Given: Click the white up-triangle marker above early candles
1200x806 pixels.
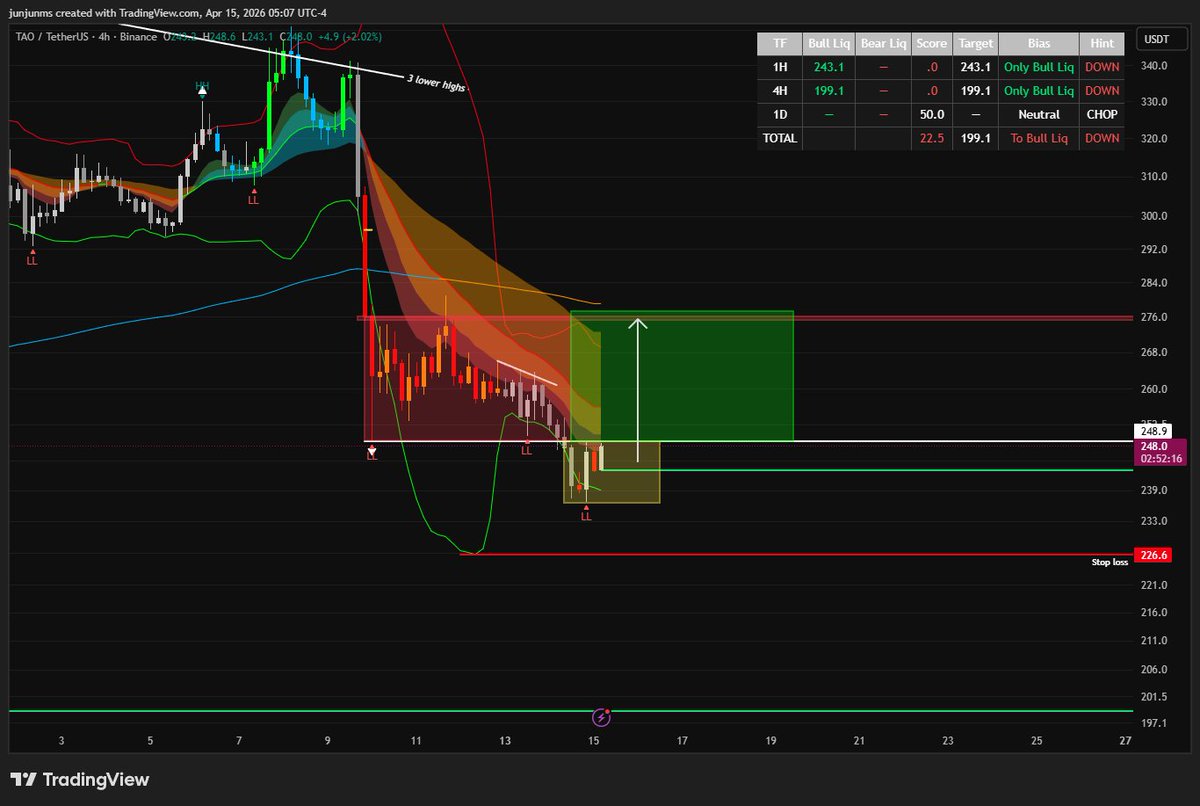Looking at the screenshot, I should pos(202,90).
